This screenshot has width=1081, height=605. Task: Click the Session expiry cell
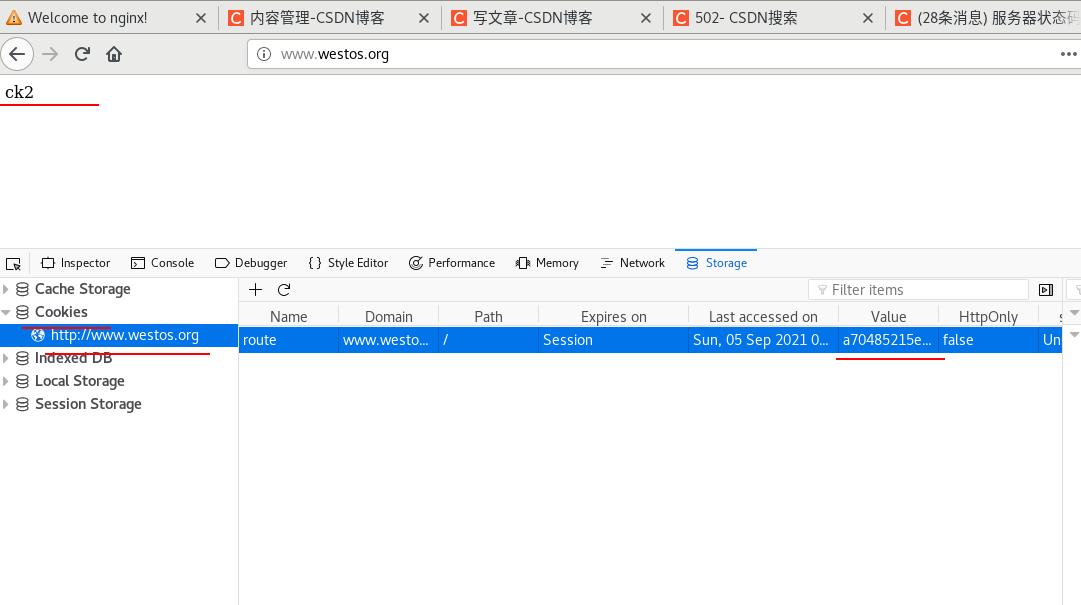pos(614,340)
